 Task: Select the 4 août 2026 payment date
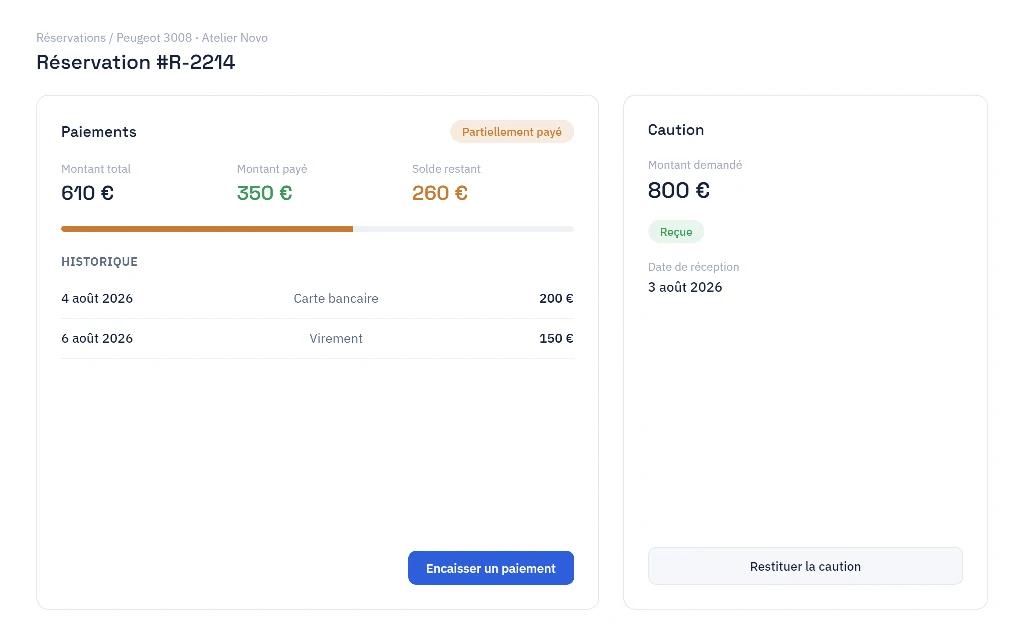click(x=97, y=298)
